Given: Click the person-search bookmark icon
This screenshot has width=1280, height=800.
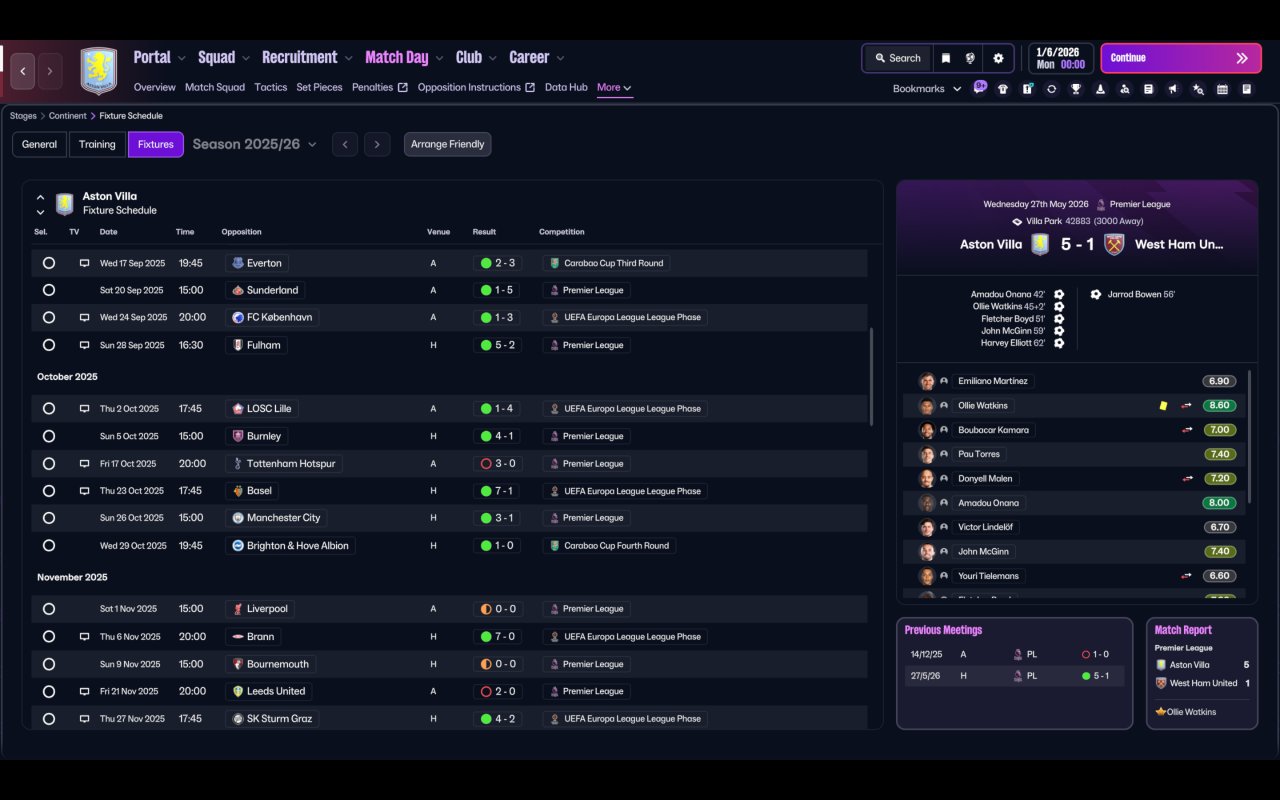Looking at the screenshot, I should pos(1124,89).
